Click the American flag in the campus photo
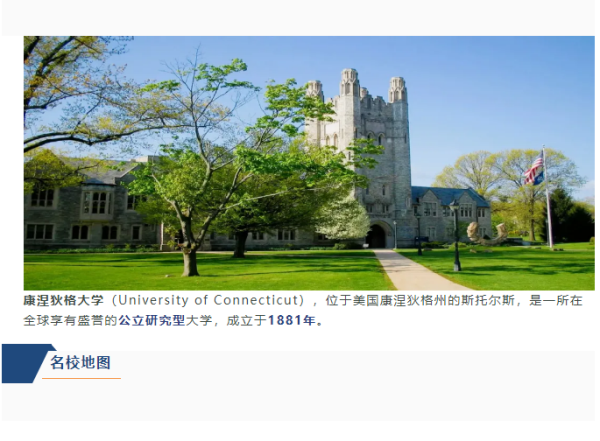600x441 pixels. pyautogui.click(x=534, y=168)
